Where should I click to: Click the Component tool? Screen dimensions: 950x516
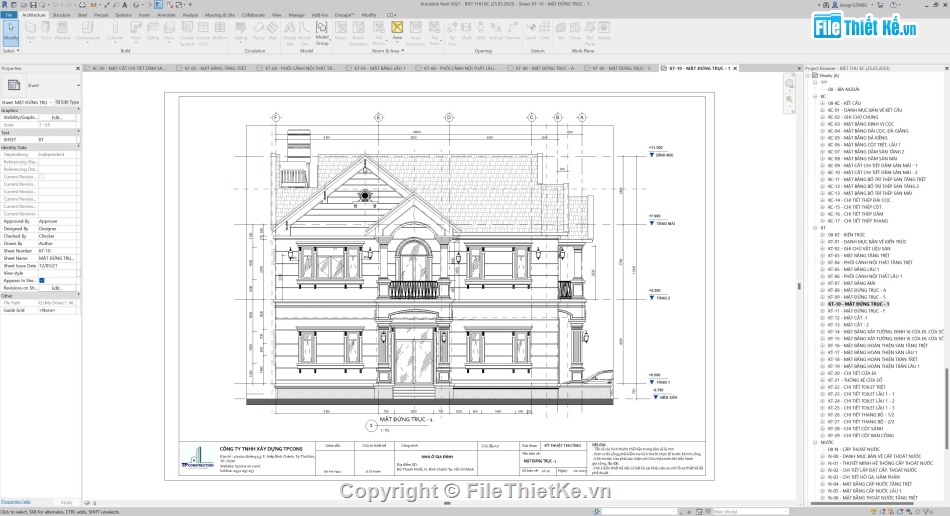(x=87, y=31)
